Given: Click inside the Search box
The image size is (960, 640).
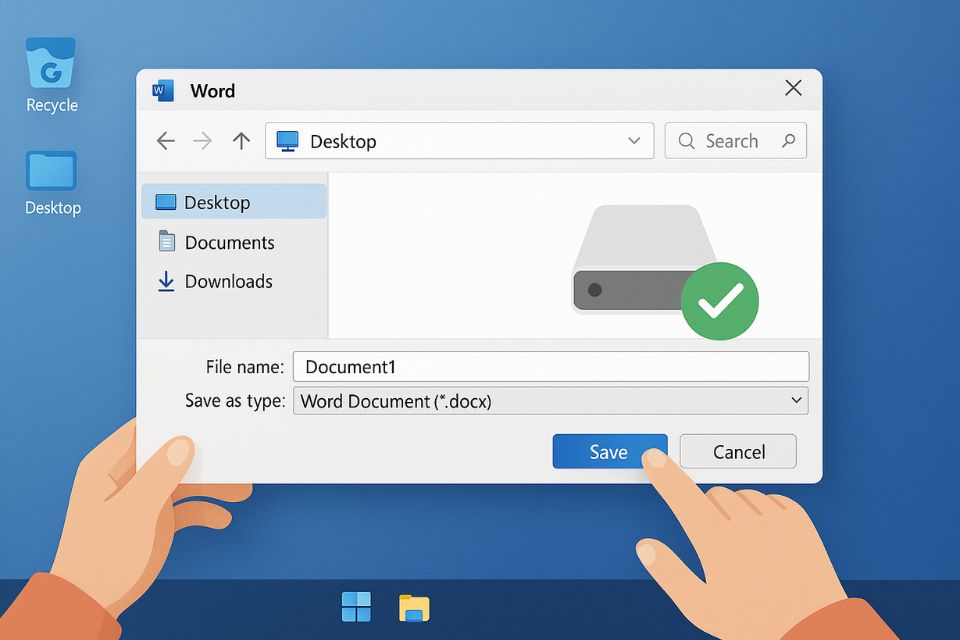Looking at the screenshot, I should [x=735, y=141].
